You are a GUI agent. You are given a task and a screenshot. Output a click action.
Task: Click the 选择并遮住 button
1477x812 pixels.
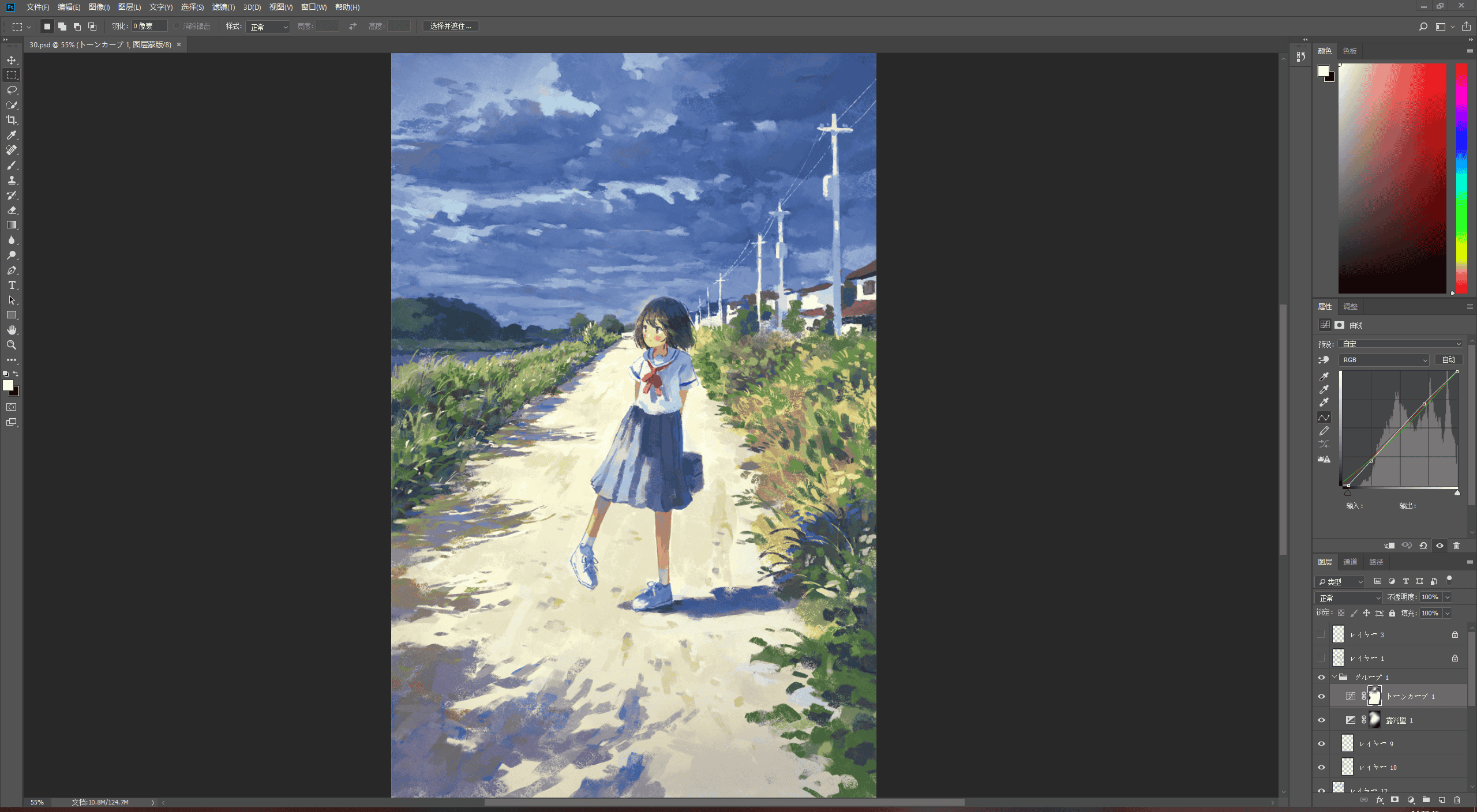click(x=451, y=26)
